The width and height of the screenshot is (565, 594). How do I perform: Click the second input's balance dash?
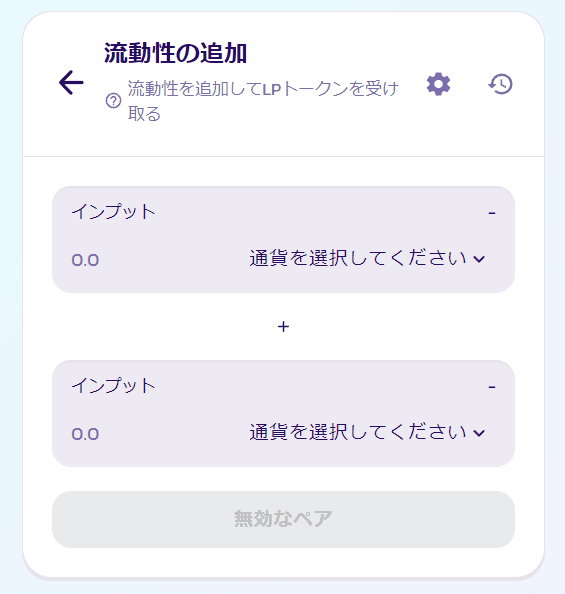[x=492, y=387]
